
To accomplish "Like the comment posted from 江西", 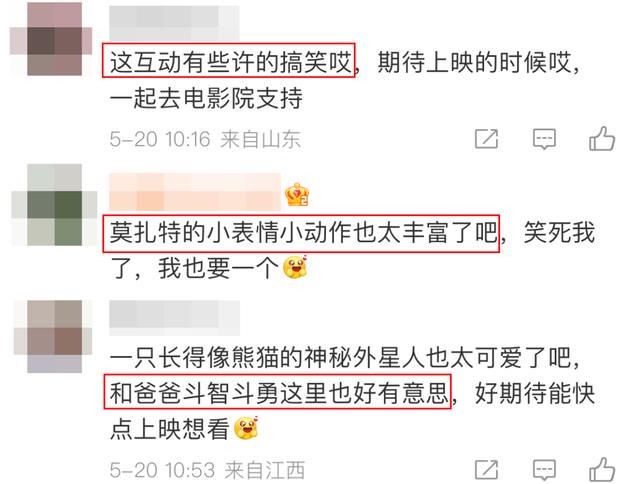I will coord(602,469).
